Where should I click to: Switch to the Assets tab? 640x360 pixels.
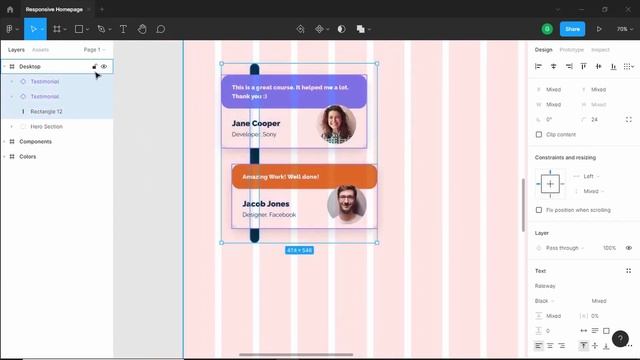point(40,50)
